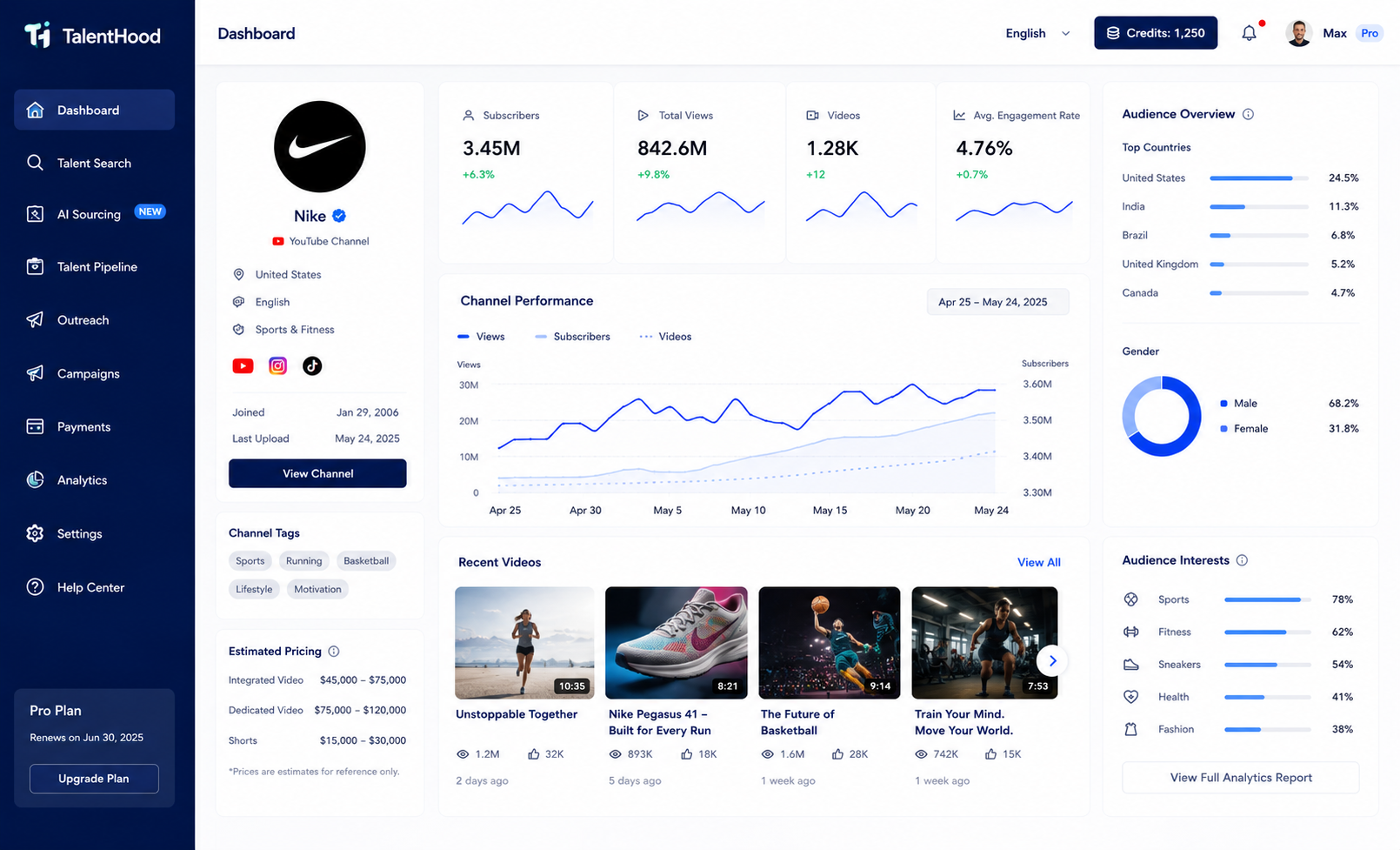Click the Sneakers interest shoe icon
The width and height of the screenshot is (1400, 850).
click(x=1130, y=664)
